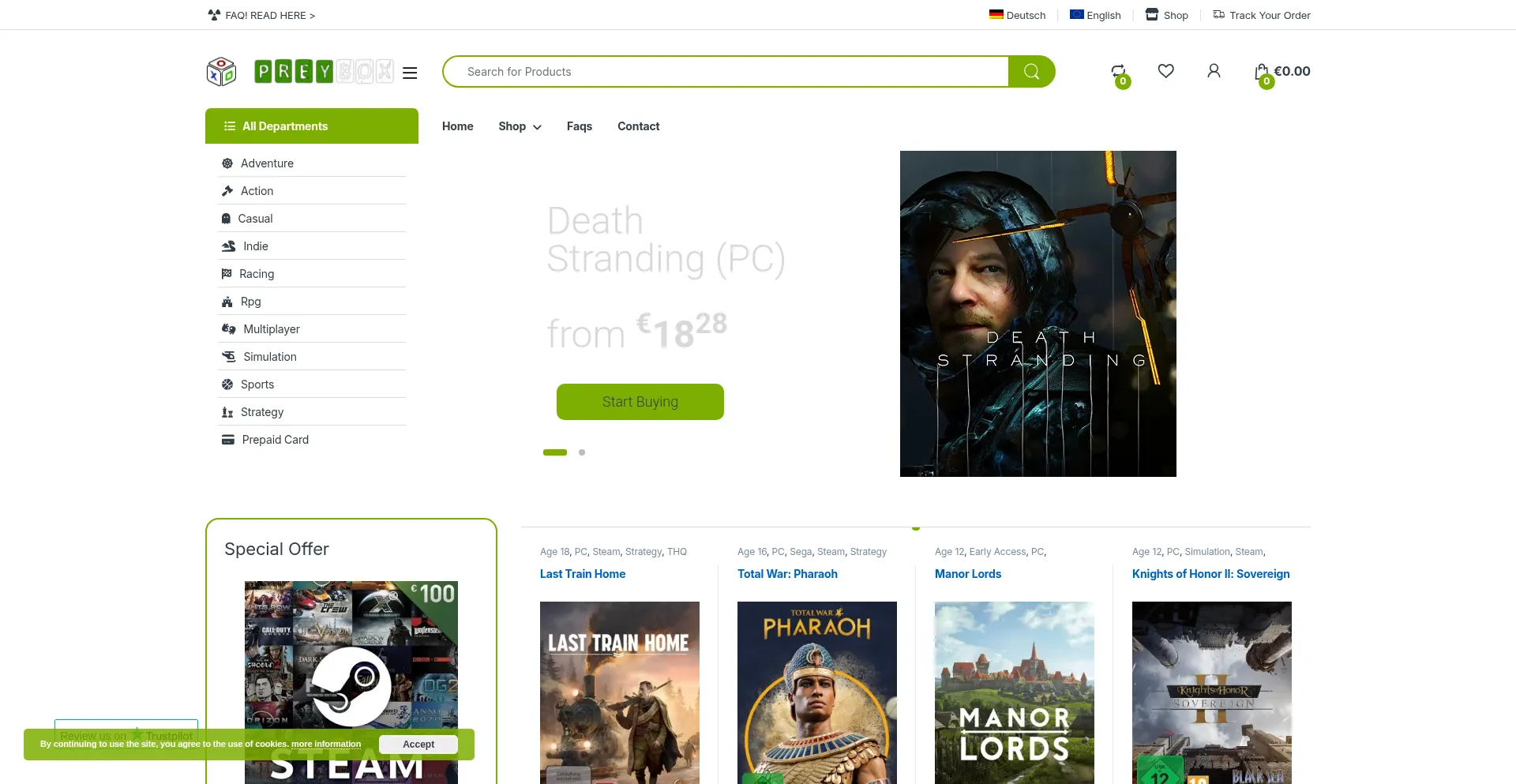The image size is (1516, 784).
Task: Click the PreyBox dice logo icon
Action: [x=221, y=72]
